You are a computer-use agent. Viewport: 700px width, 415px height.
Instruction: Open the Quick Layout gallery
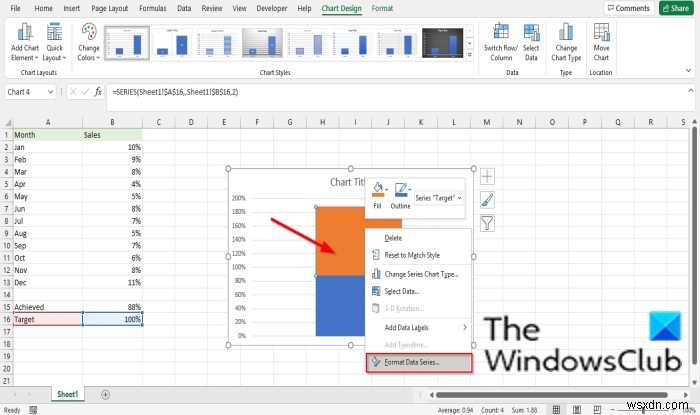pos(54,42)
